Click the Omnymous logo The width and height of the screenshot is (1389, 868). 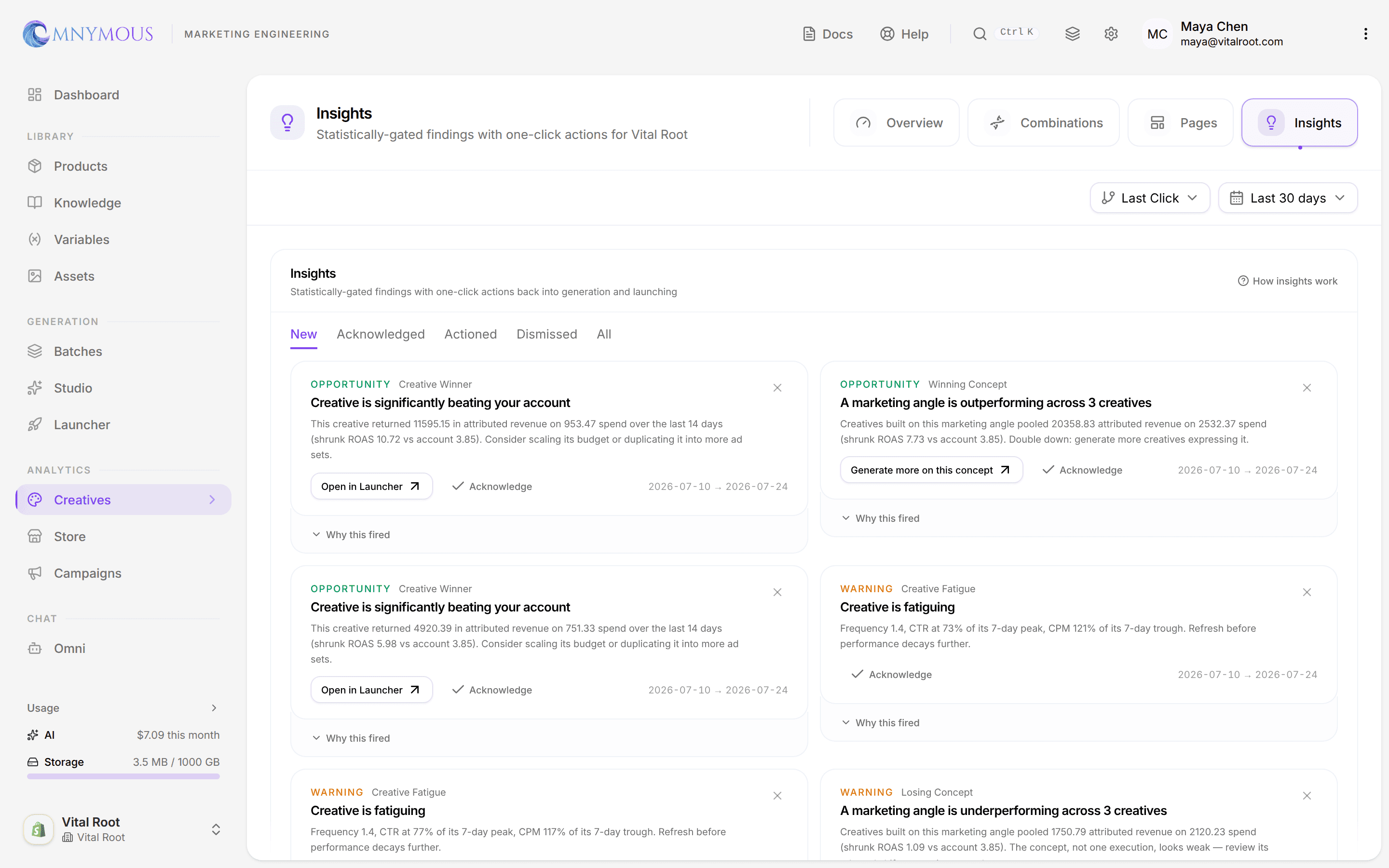[88, 34]
